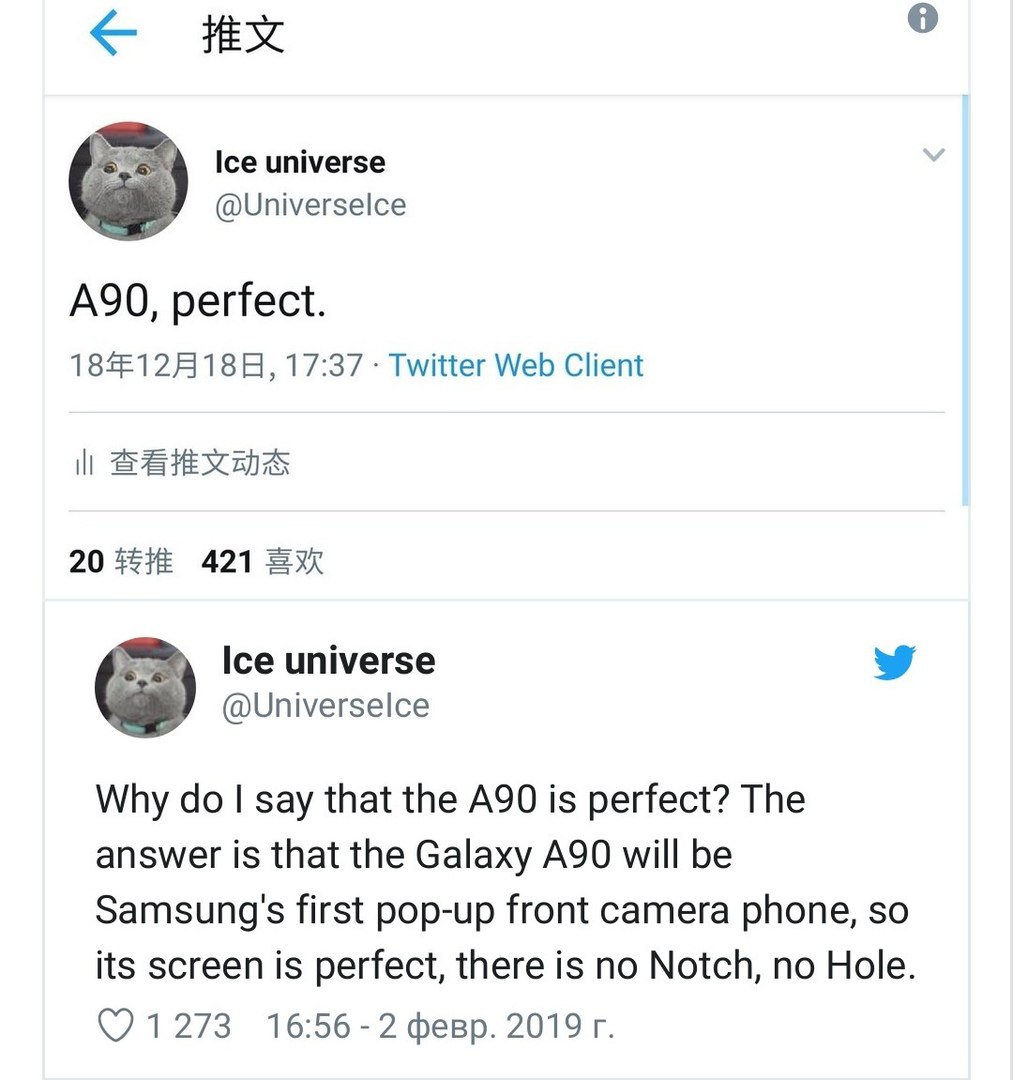Click the 推文 page title
This screenshot has width=1013, height=1080.
coord(243,36)
